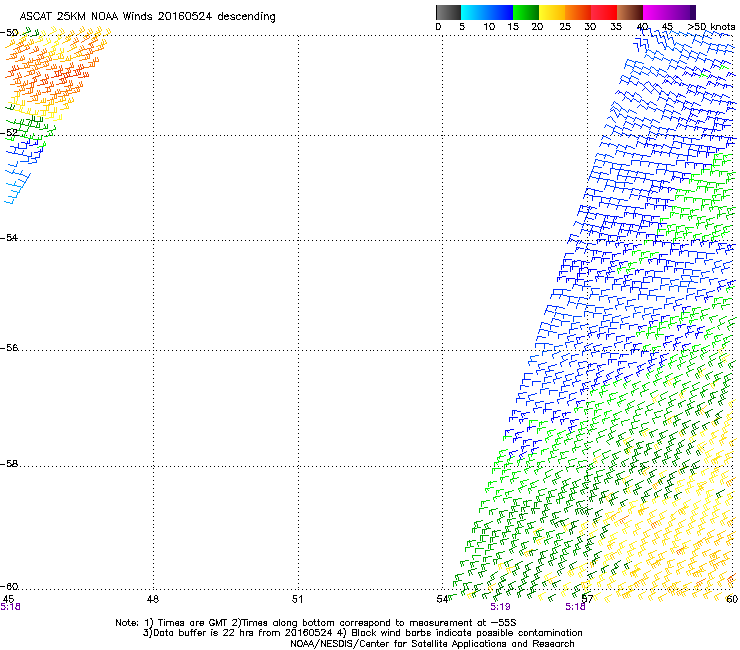The image size is (740, 650).
Task: Click the 54 longitude axis label
Action: [442, 599]
